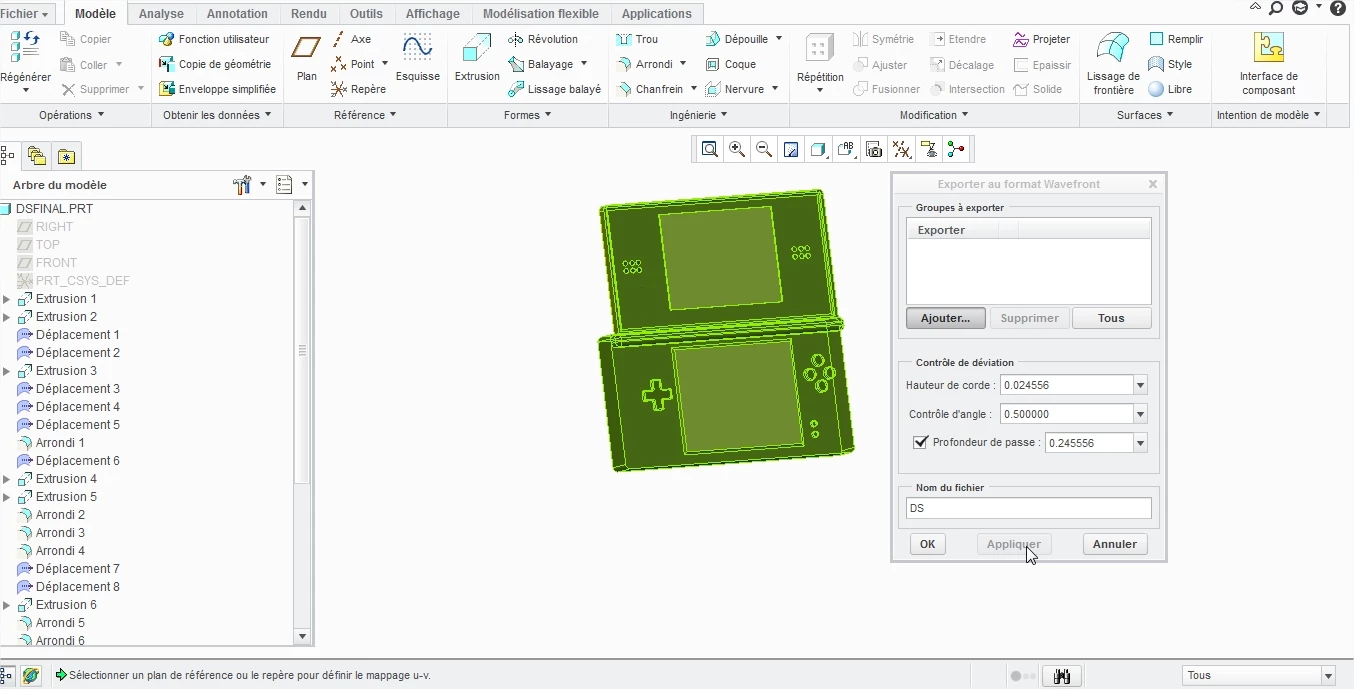1354x689 pixels.
Task: Open Lissage de frontière surface tool
Action: (1113, 63)
